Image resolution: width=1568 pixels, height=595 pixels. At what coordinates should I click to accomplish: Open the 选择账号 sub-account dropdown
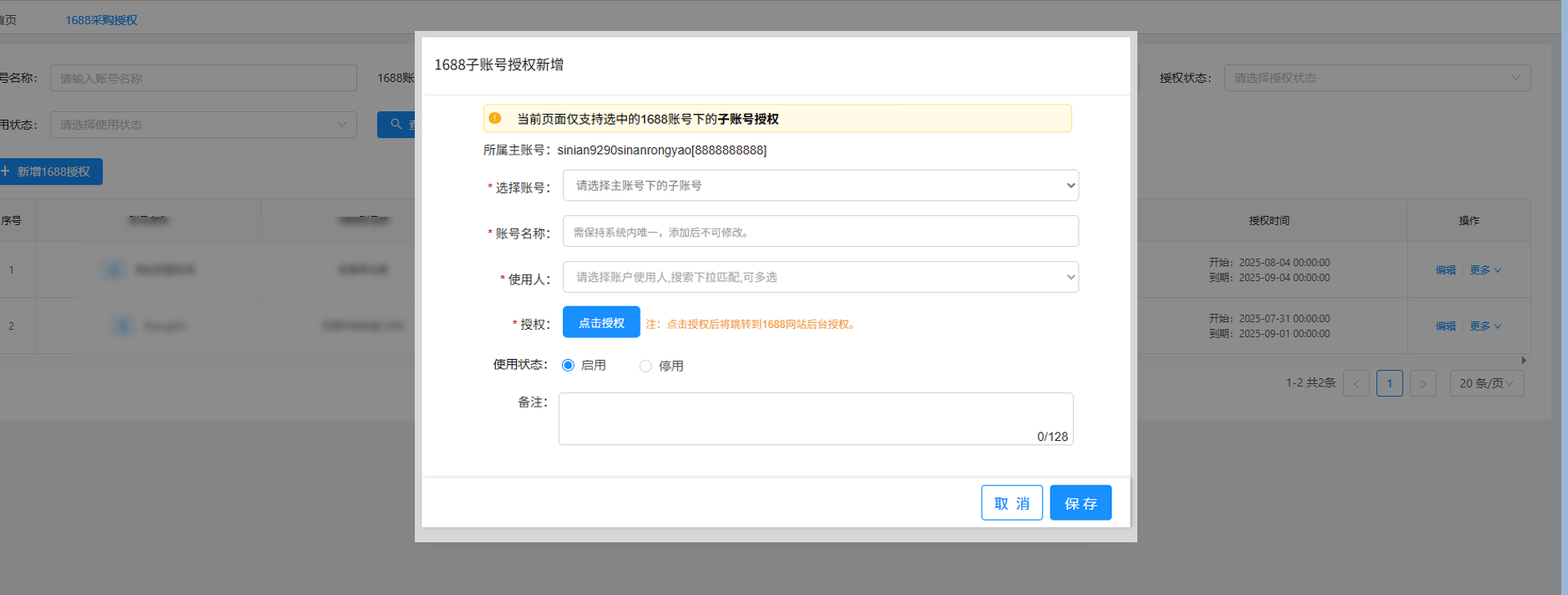pos(820,186)
